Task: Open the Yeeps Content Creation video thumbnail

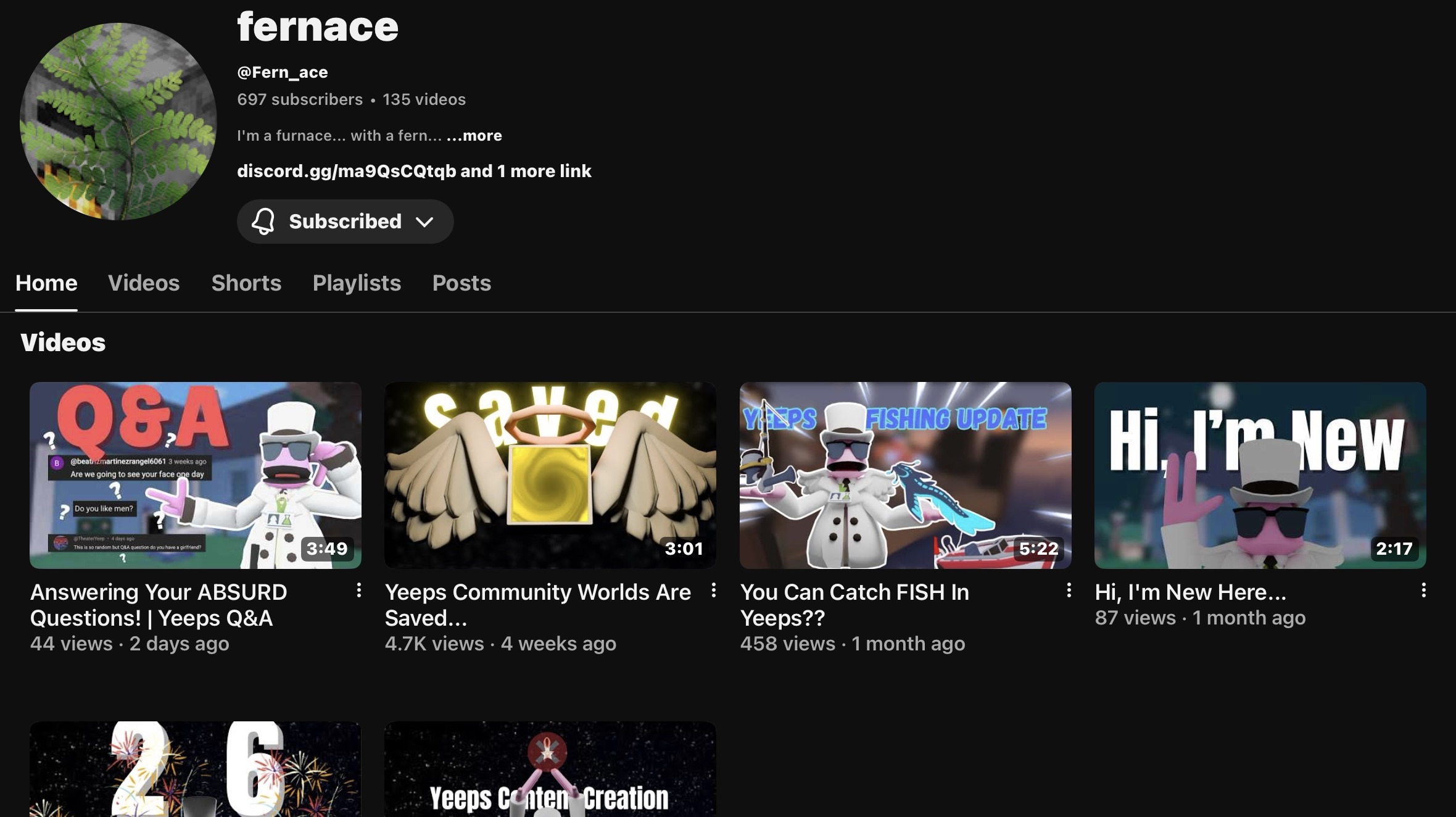Action: [x=550, y=769]
